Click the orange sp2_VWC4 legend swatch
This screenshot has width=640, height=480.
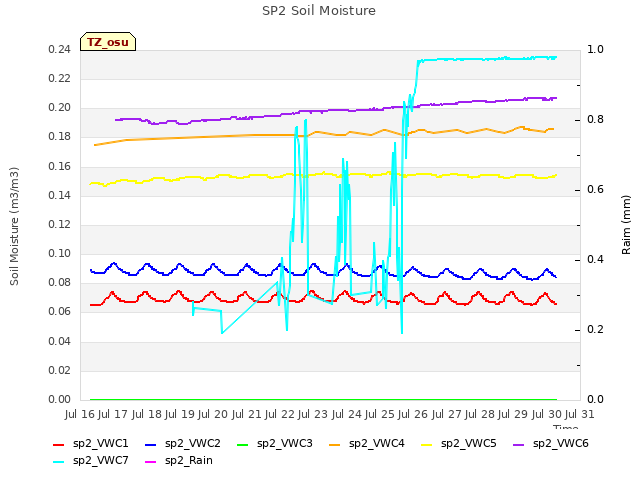tap(335, 444)
